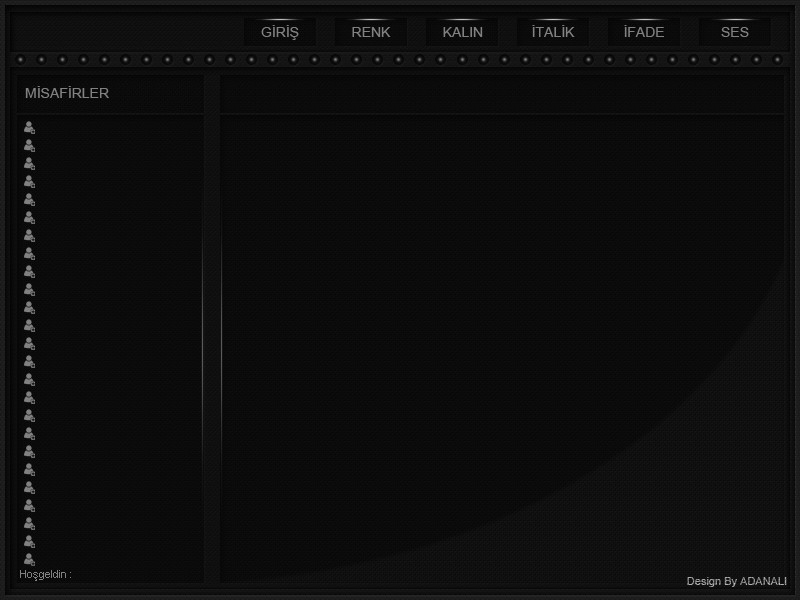Toggle KALIN bold text formatting

[462, 32]
